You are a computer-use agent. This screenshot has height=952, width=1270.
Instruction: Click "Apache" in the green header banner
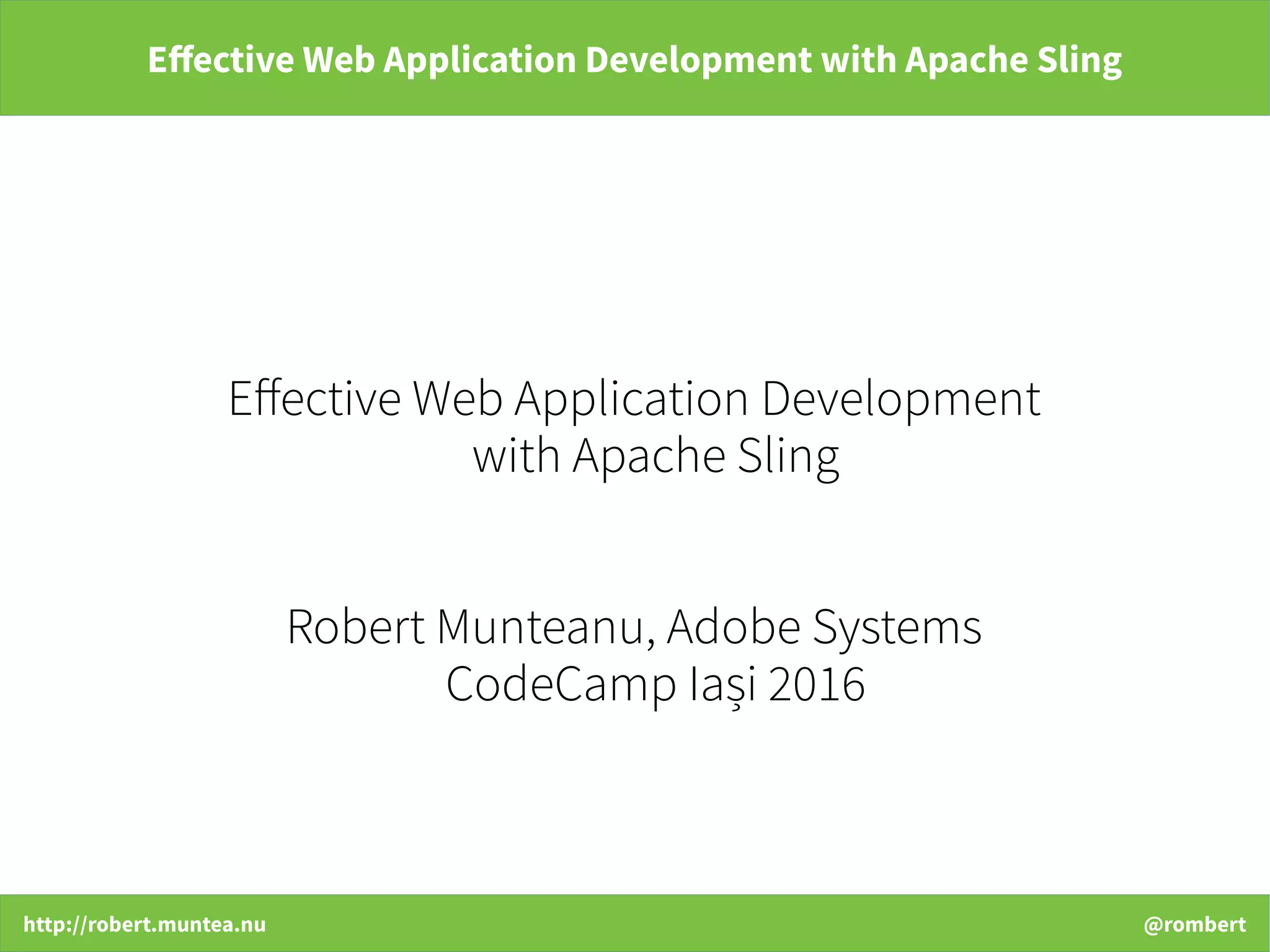tap(966, 61)
